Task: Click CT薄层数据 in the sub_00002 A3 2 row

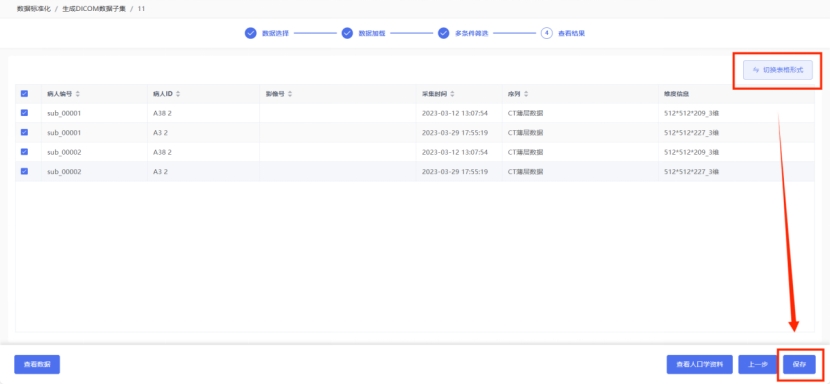Action: tap(525, 172)
